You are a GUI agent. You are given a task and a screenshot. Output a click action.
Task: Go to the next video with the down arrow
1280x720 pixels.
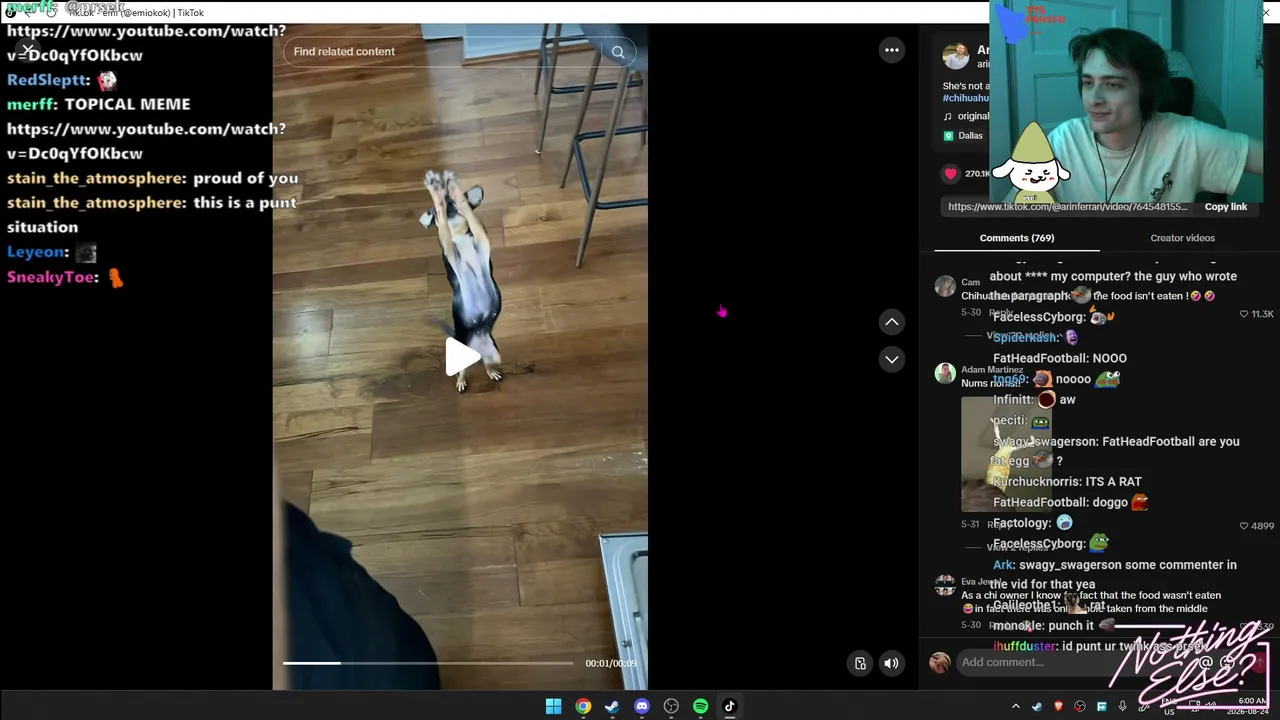coord(892,359)
